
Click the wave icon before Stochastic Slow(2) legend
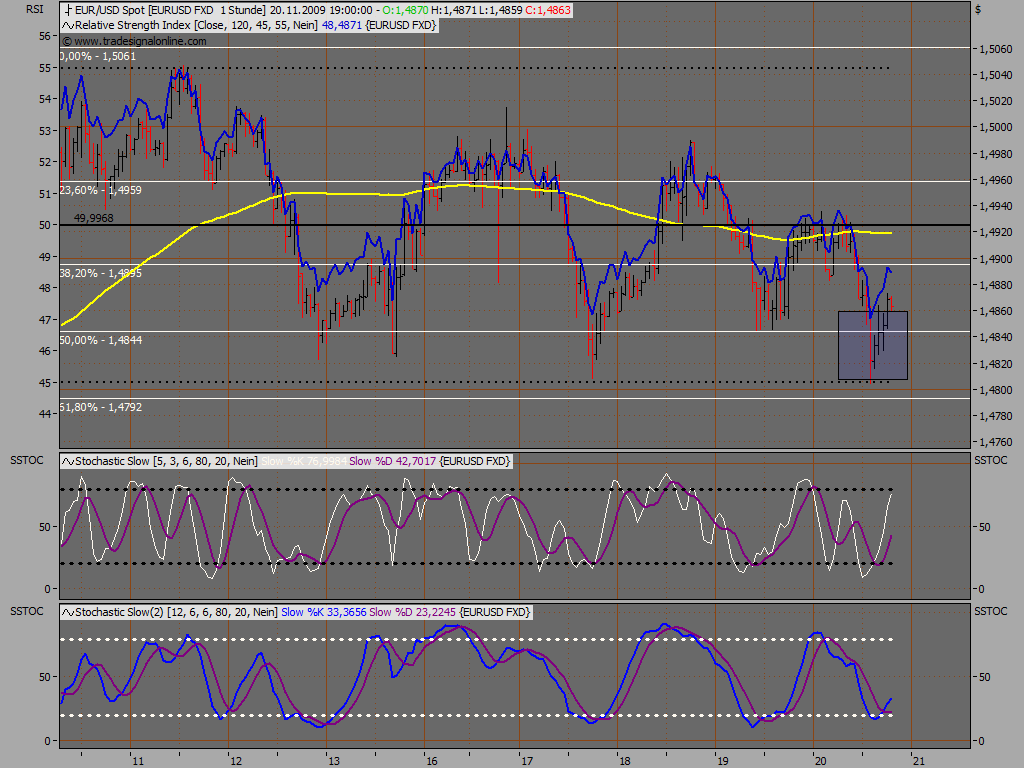click(x=68, y=613)
